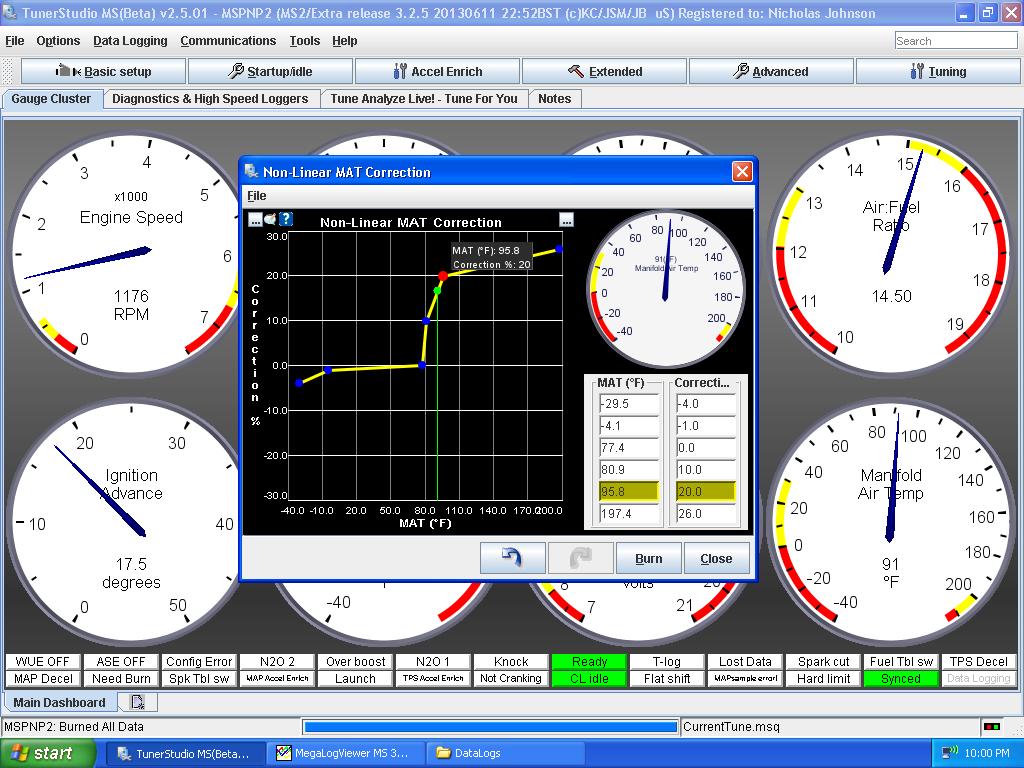
Task: Click the CL idle status indicator
Action: point(589,679)
